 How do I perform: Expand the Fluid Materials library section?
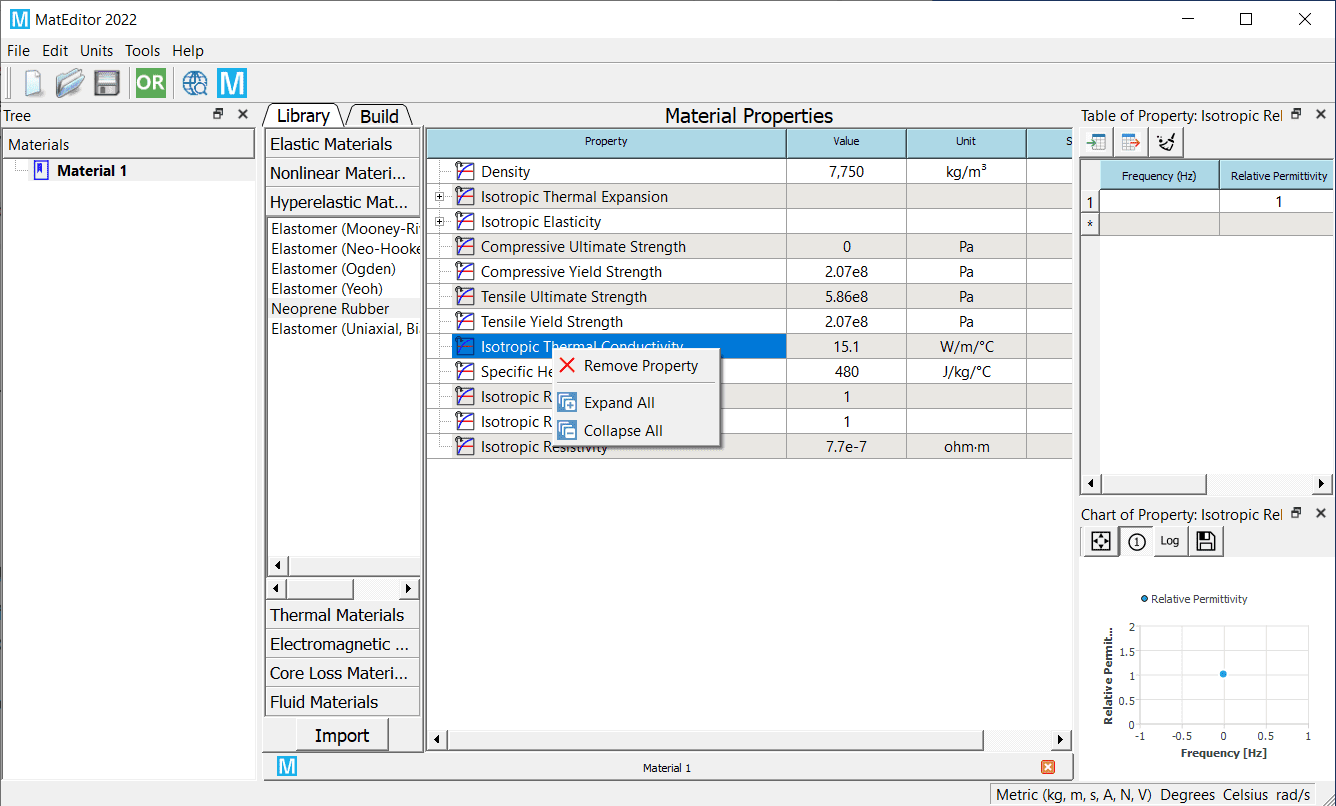[x=343, y=702]
